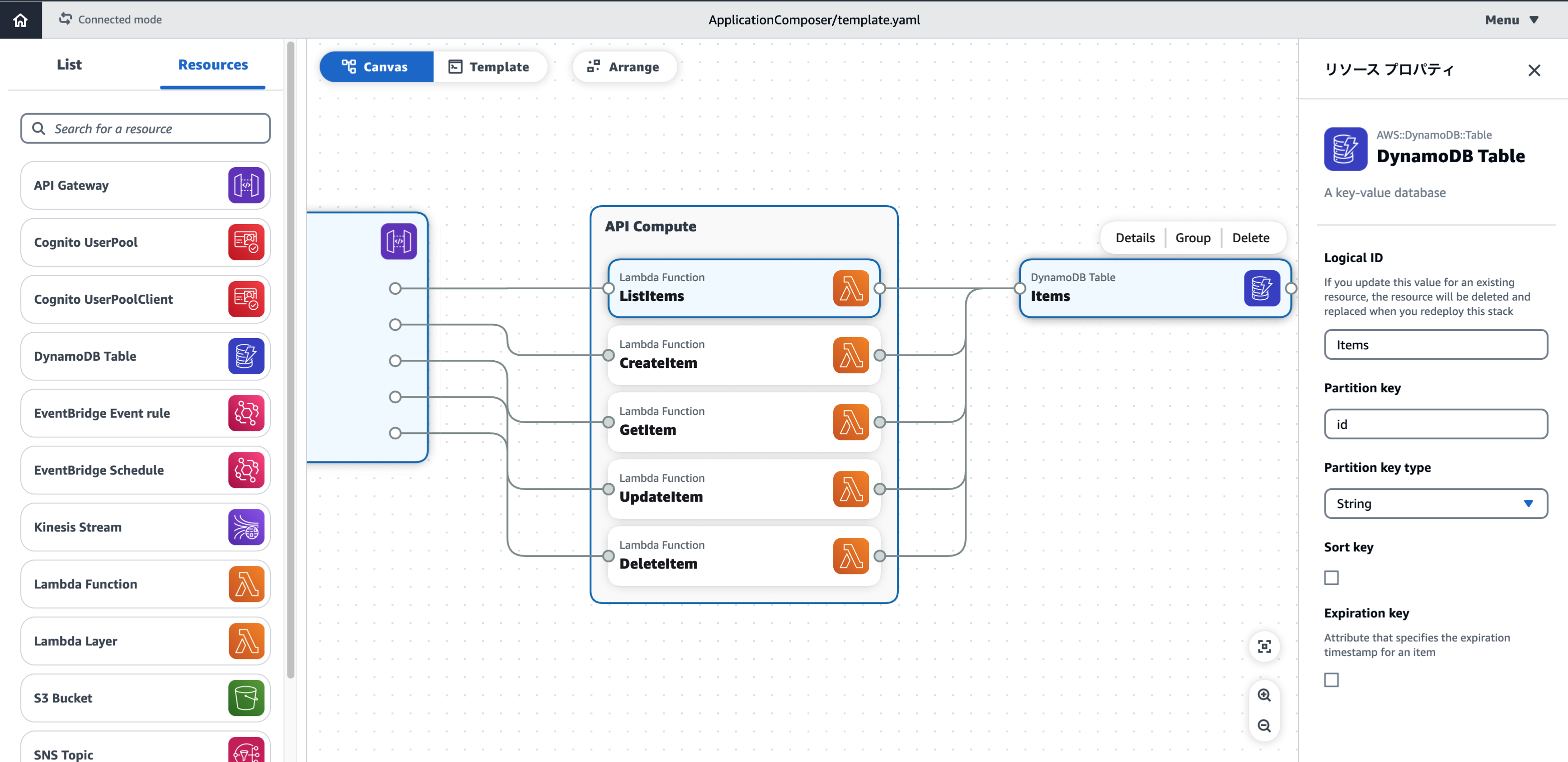This screenshot has height=762, width=1568.
Task: Click DynamoDB icon in properties header
Action: pyautogui.click(x=1345, y=149)
